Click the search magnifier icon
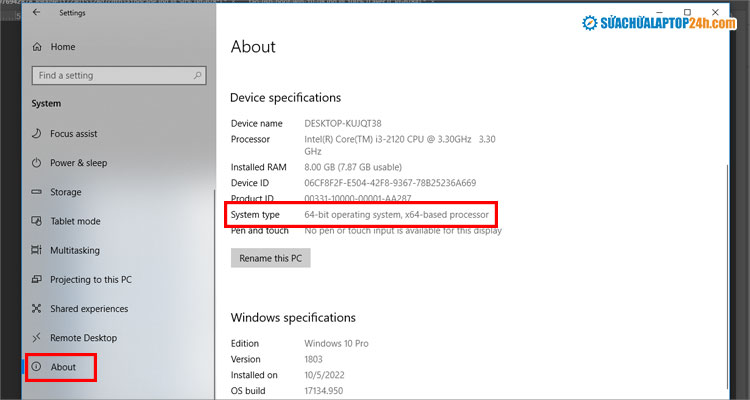This screenshot has width=750, height=400. 197,76
